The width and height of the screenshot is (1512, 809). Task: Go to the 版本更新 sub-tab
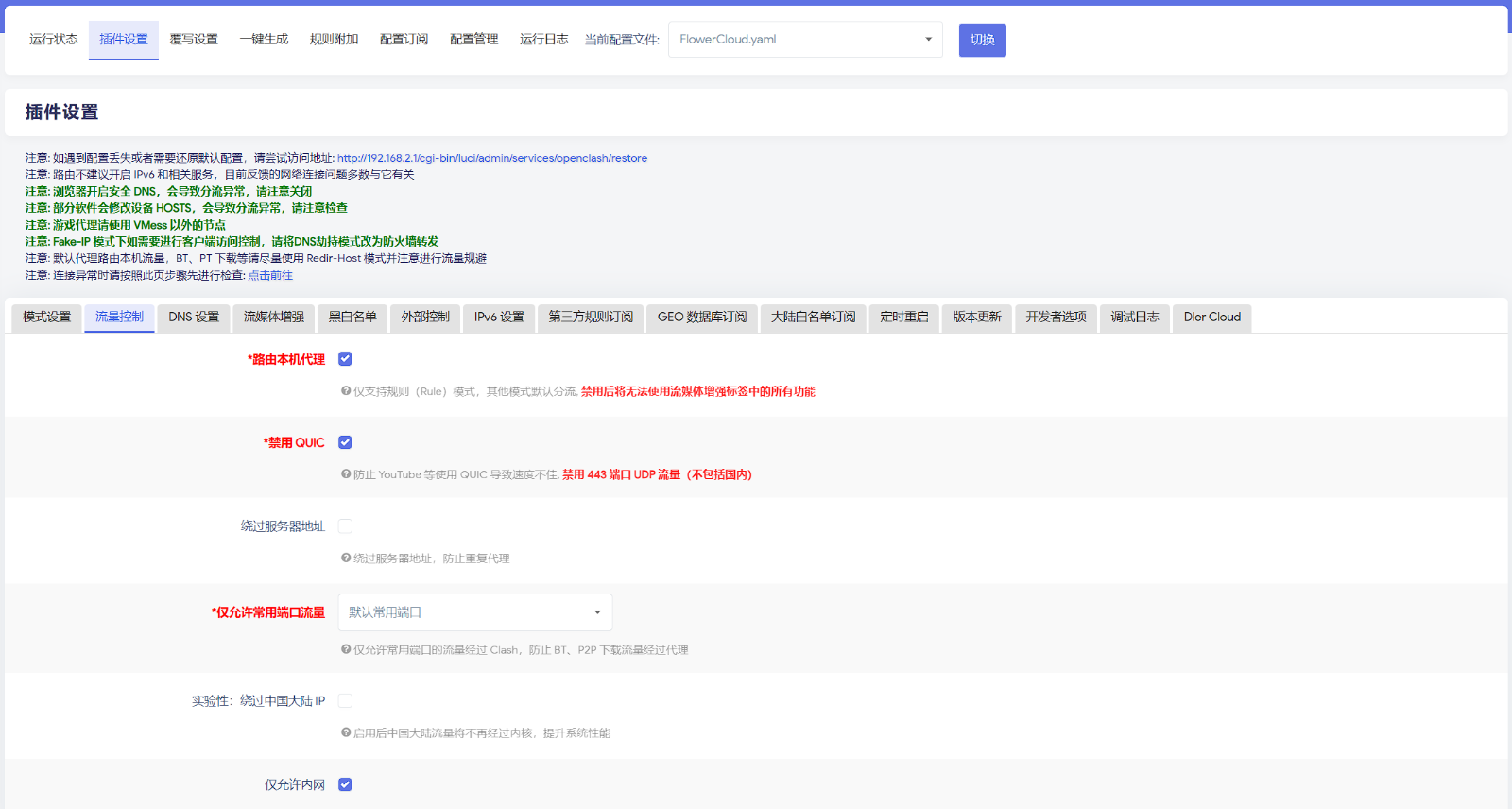click(x=977, y=318)
